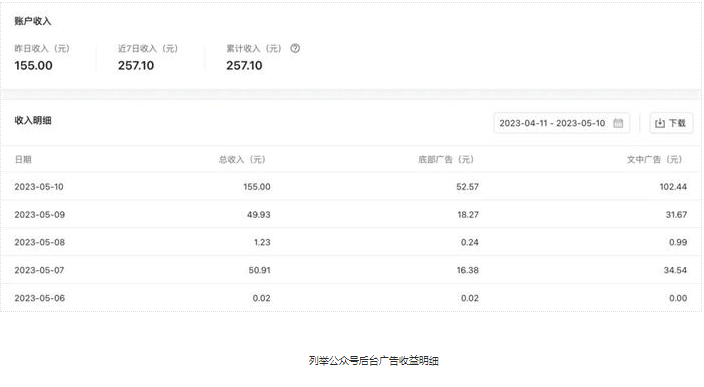
Task: Click the help icon beside 累计收入
Action: click(295, 48)
